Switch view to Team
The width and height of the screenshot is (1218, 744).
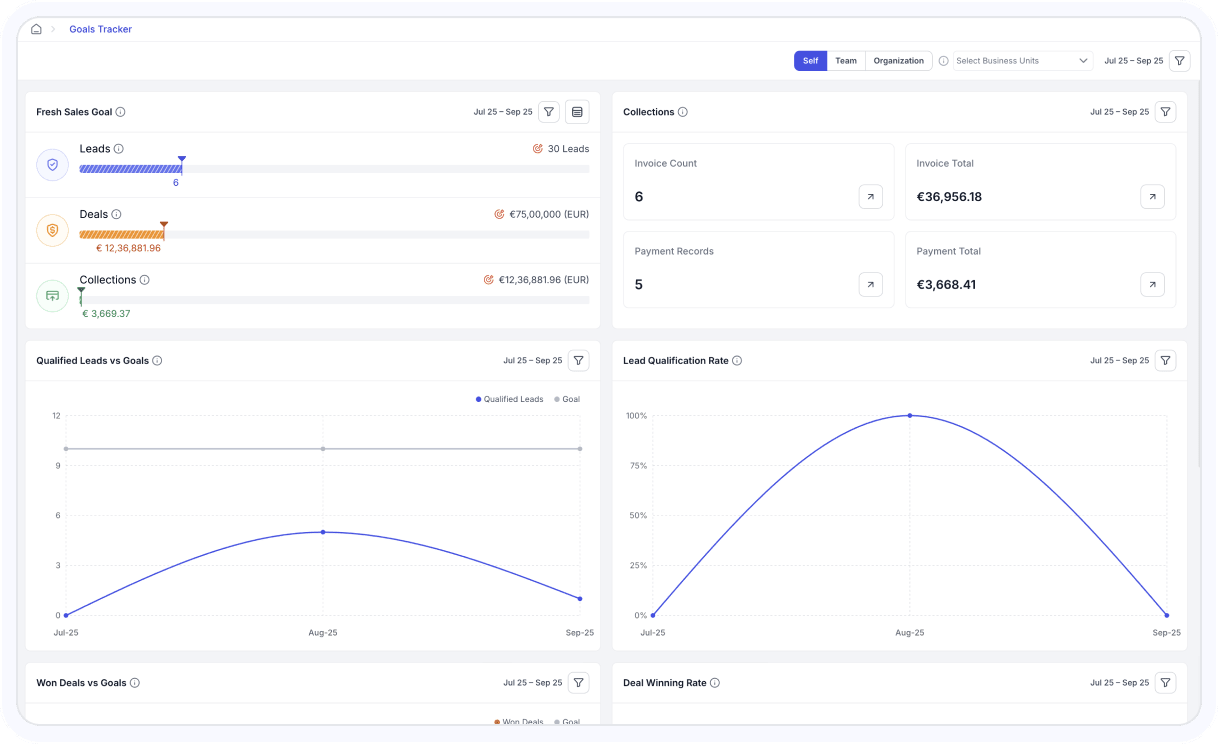click(846, 61)
